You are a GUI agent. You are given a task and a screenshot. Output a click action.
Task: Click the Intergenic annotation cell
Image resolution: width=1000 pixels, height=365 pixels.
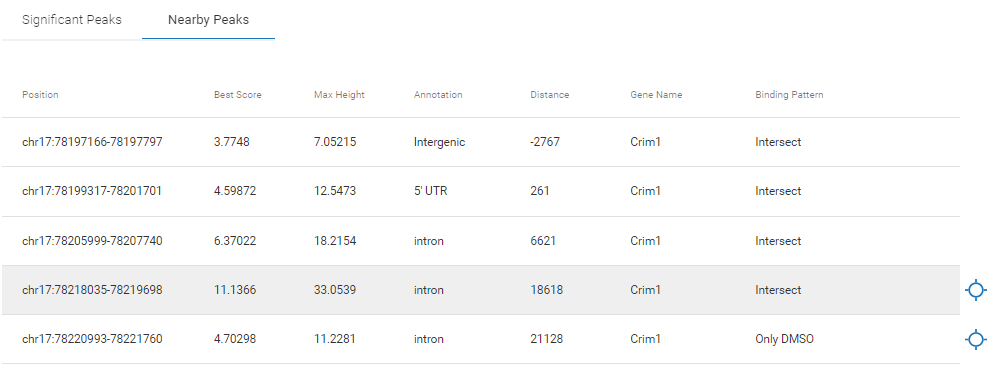pos(439,142)
